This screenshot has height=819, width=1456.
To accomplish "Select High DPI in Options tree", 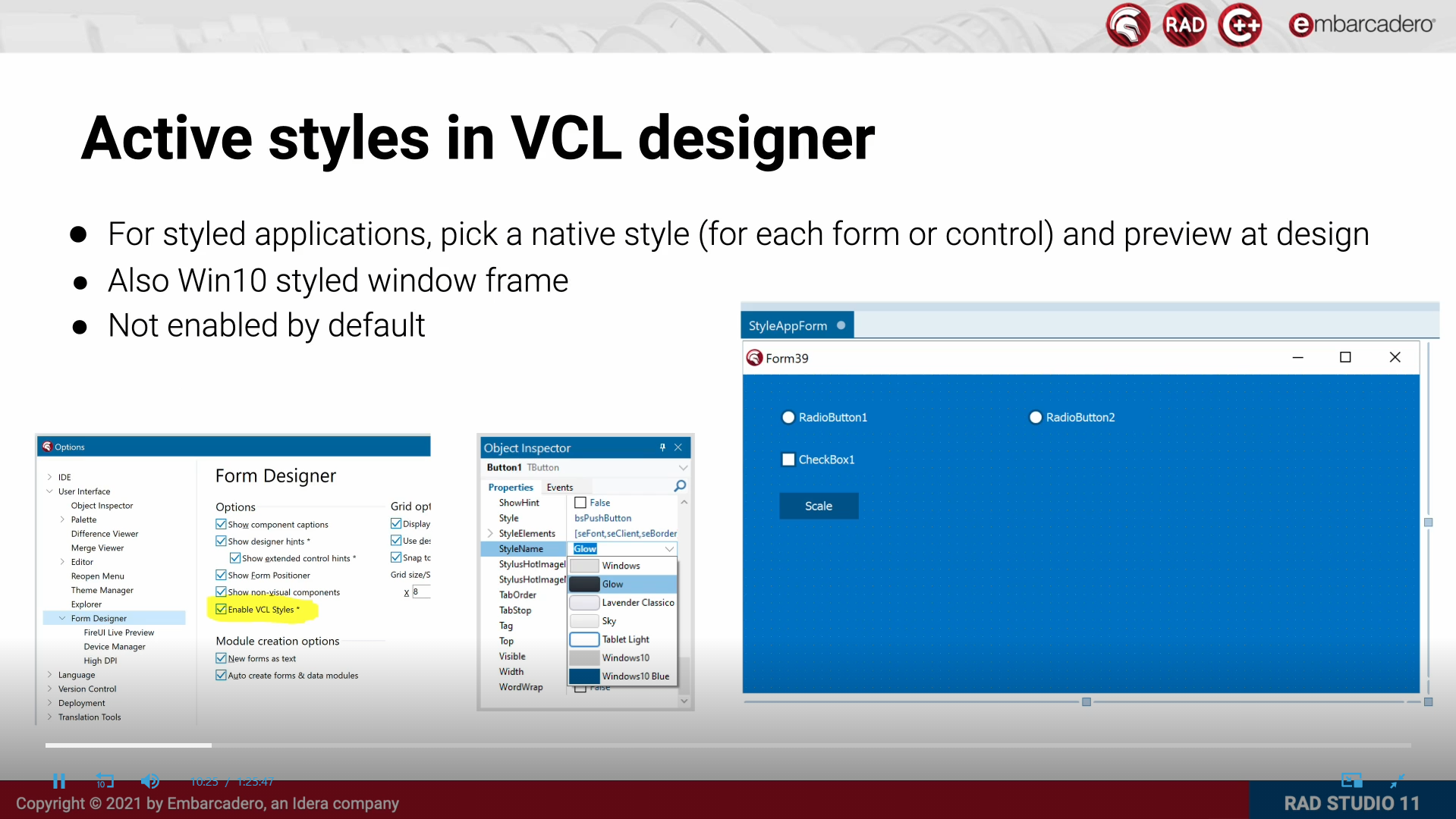I will [100, 661].
